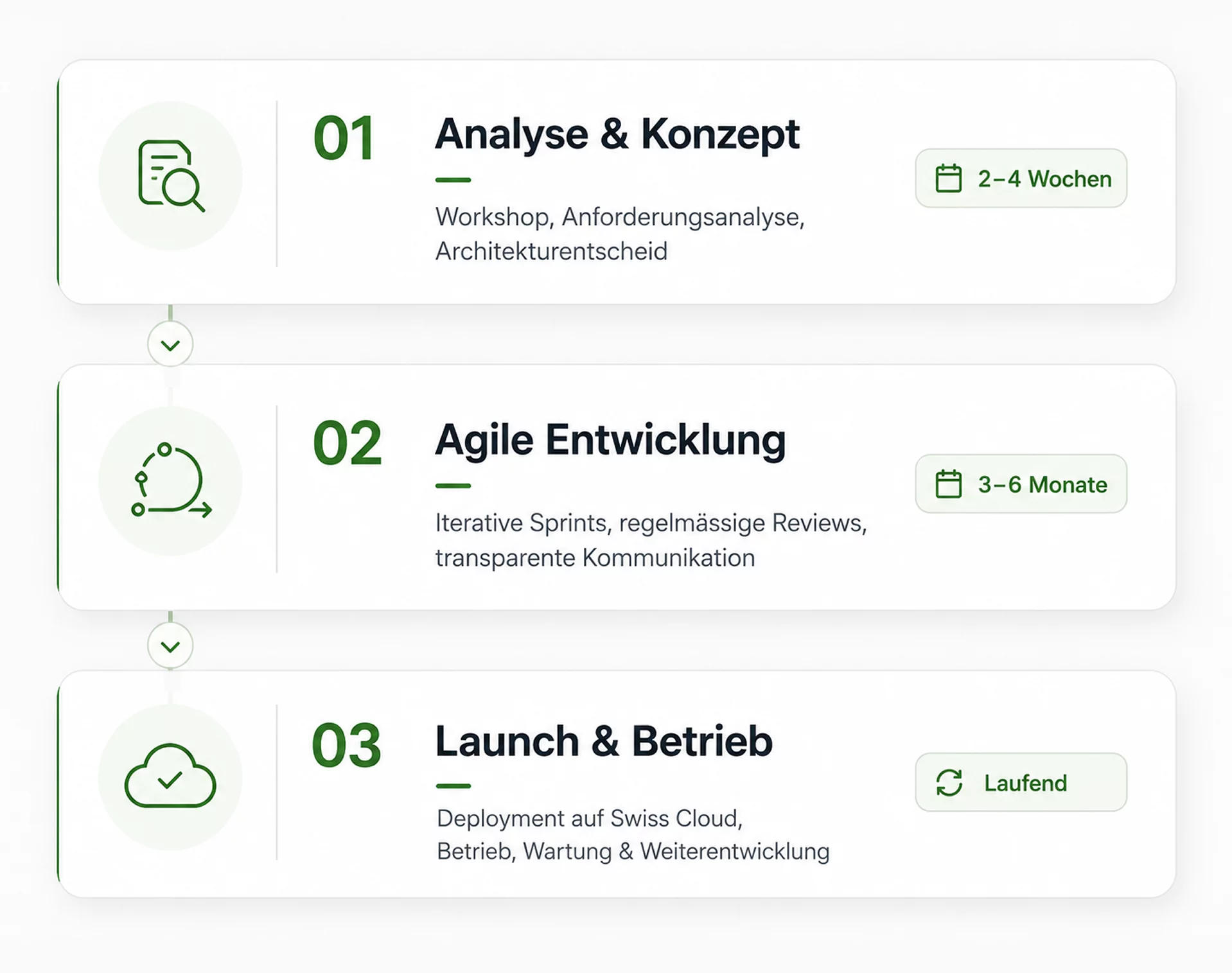Click the 3–6 Monate duration badge
The height and width of the screenshot is (973, 1232).
1021,484
